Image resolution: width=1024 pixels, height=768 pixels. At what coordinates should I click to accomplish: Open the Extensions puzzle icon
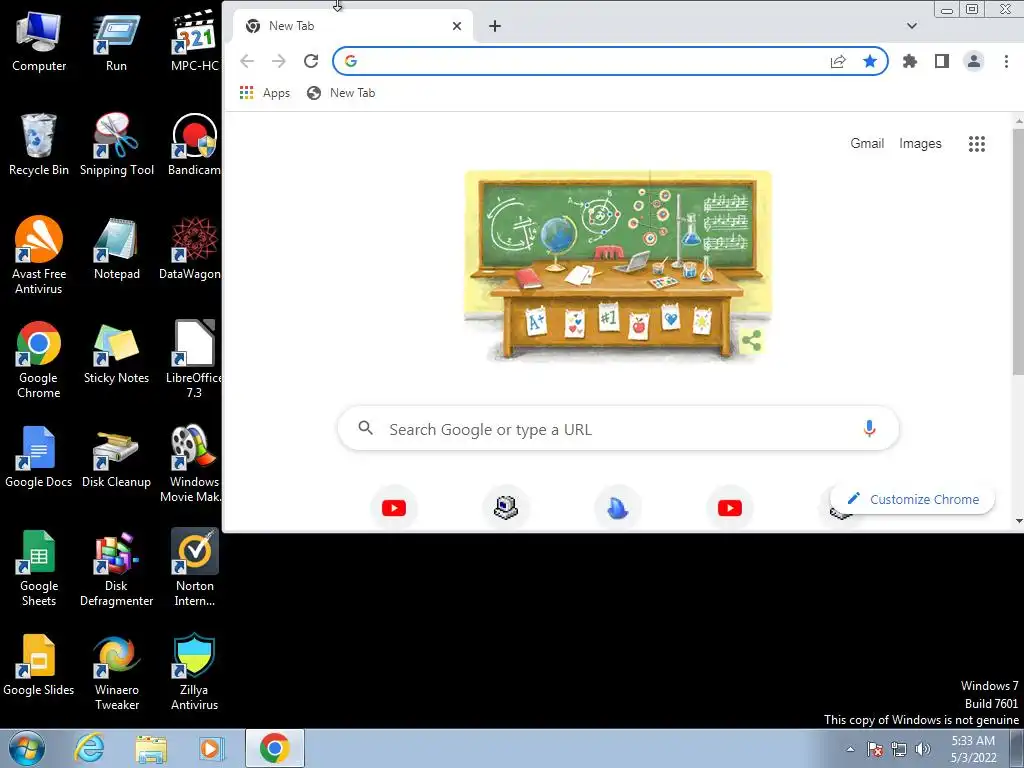click(910, 61)
